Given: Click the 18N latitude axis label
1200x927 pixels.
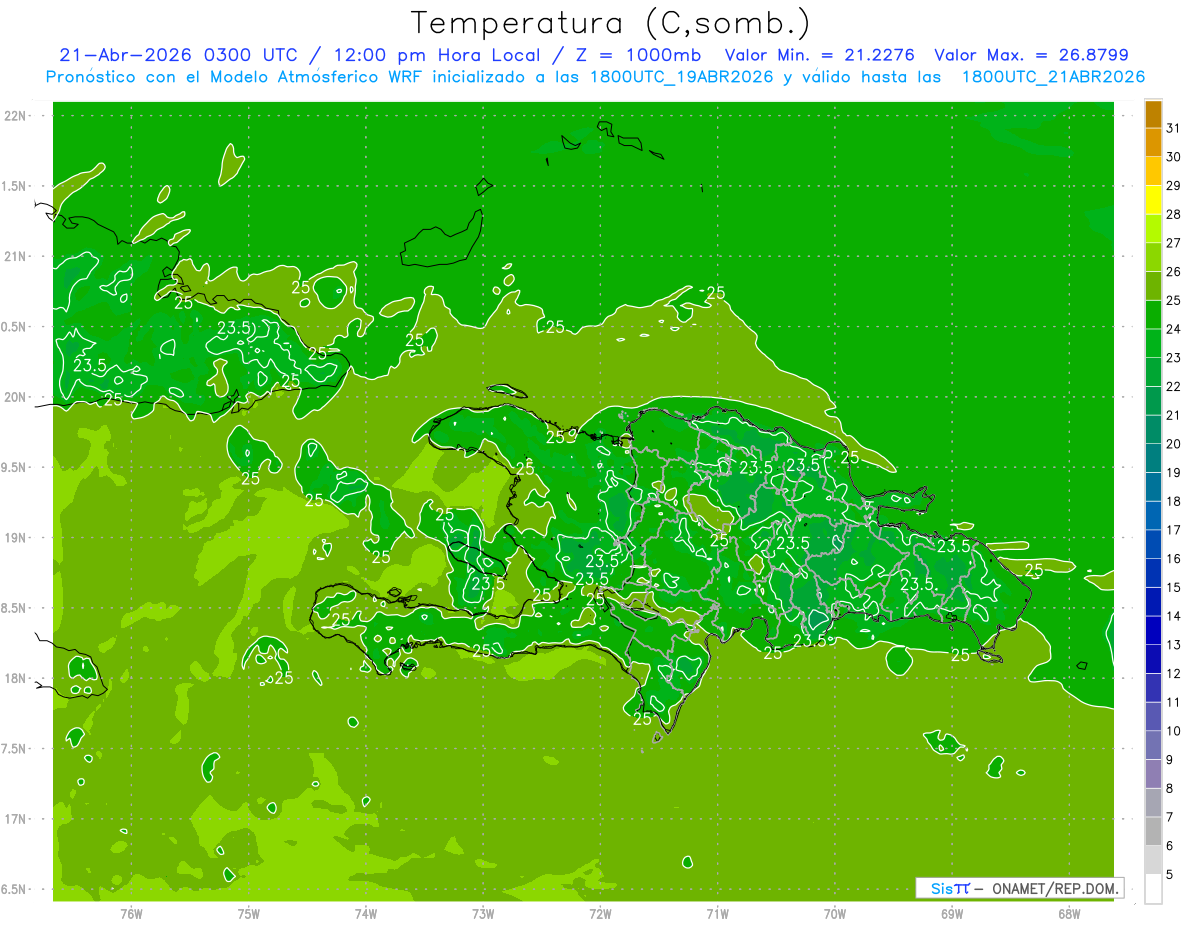Looking at the screenshot, I should 15,678.
